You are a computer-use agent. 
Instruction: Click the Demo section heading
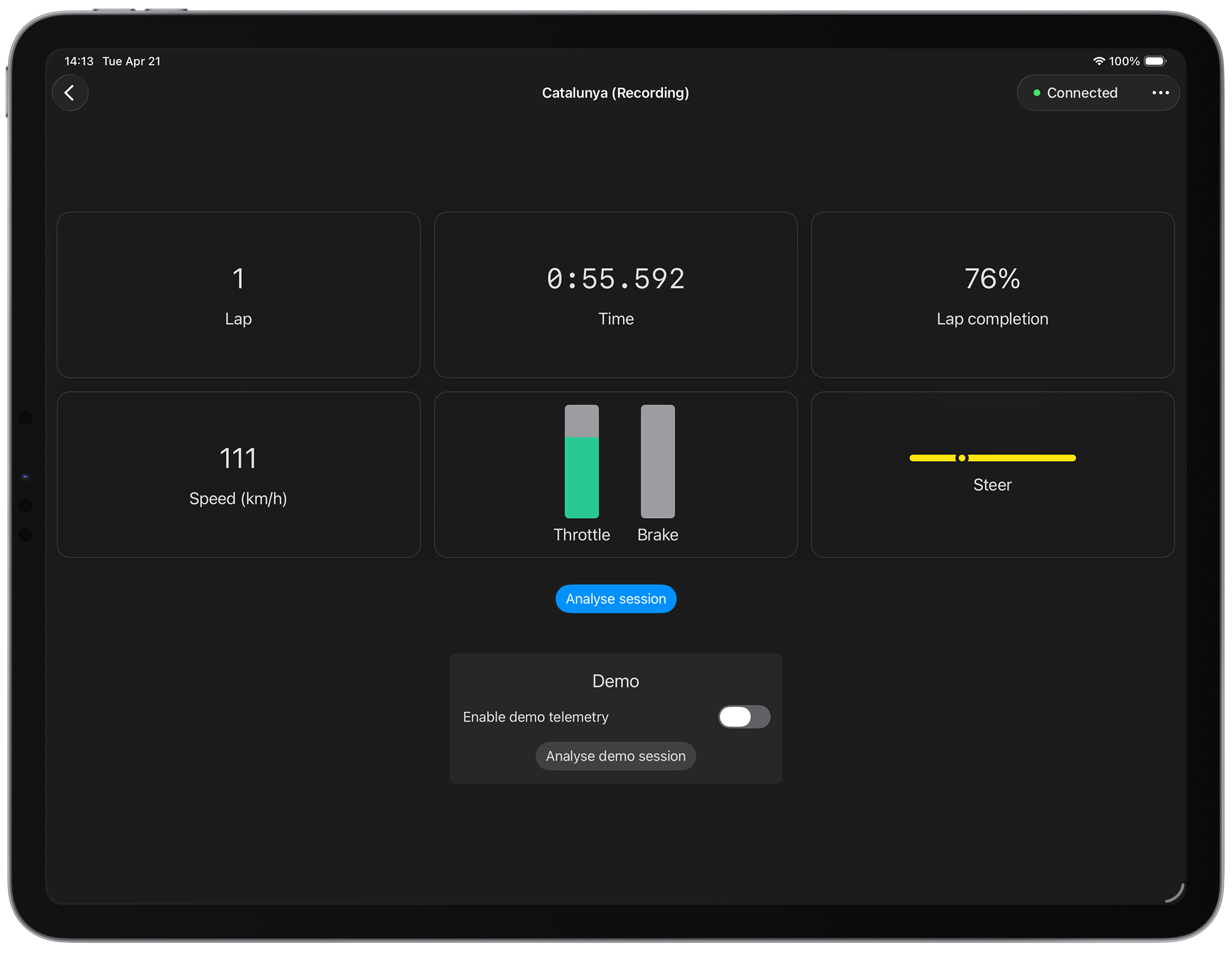(x=615, y=681)
